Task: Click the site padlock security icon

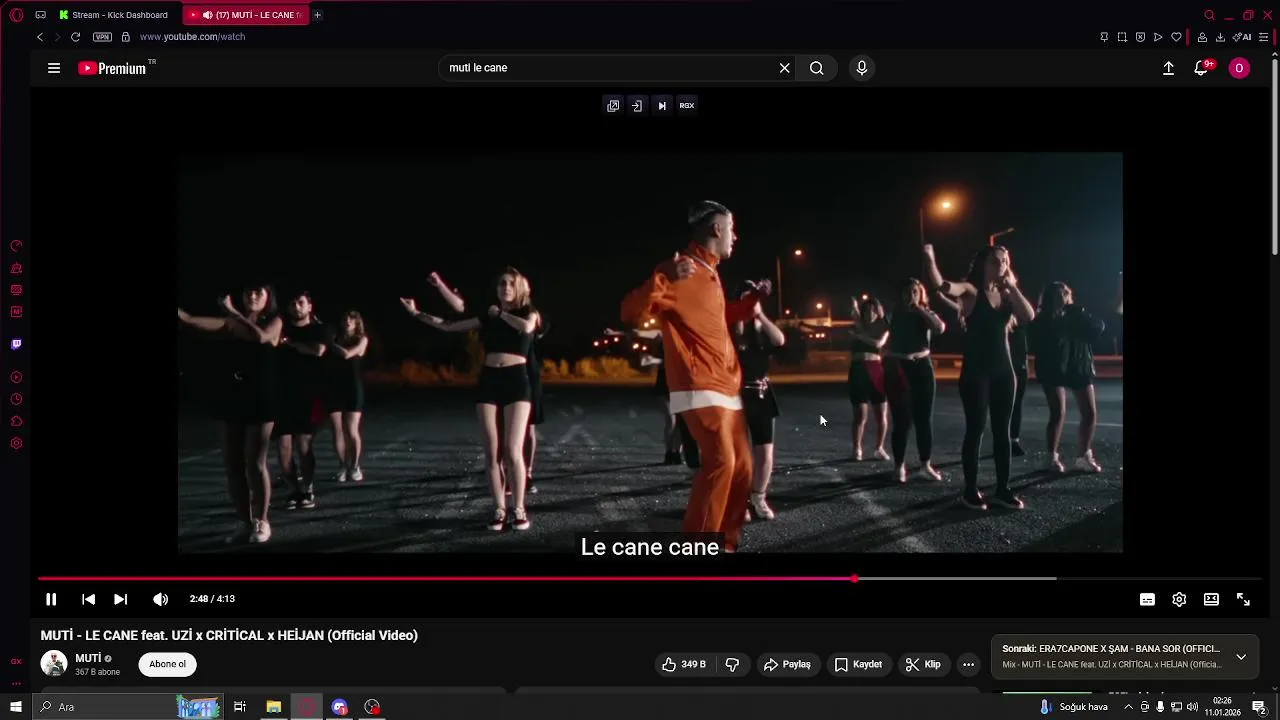Action: (125, 37)
